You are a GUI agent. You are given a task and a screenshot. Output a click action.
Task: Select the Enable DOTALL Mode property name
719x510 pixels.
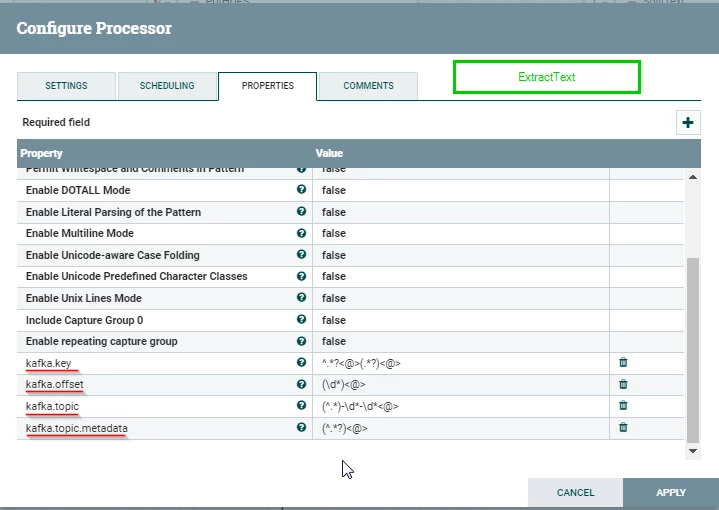coord(78,190)
